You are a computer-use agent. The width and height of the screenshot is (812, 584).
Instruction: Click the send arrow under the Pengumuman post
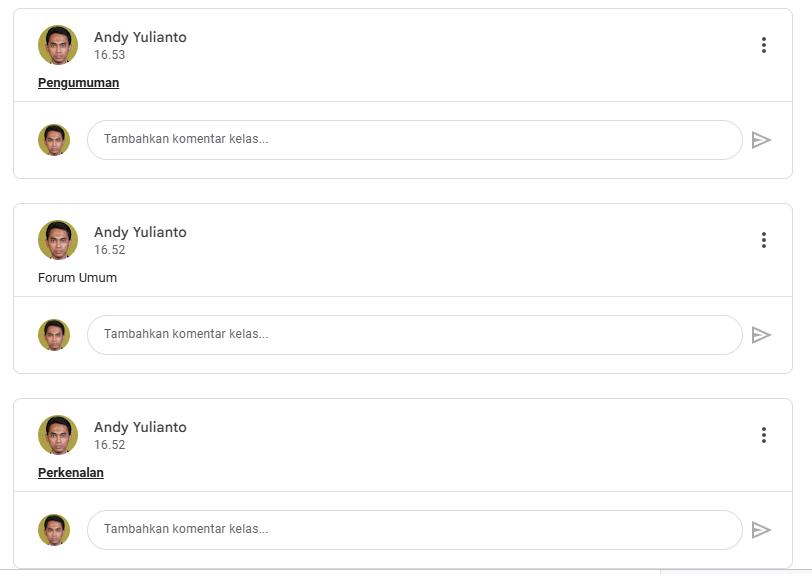[x=761, y=140]
